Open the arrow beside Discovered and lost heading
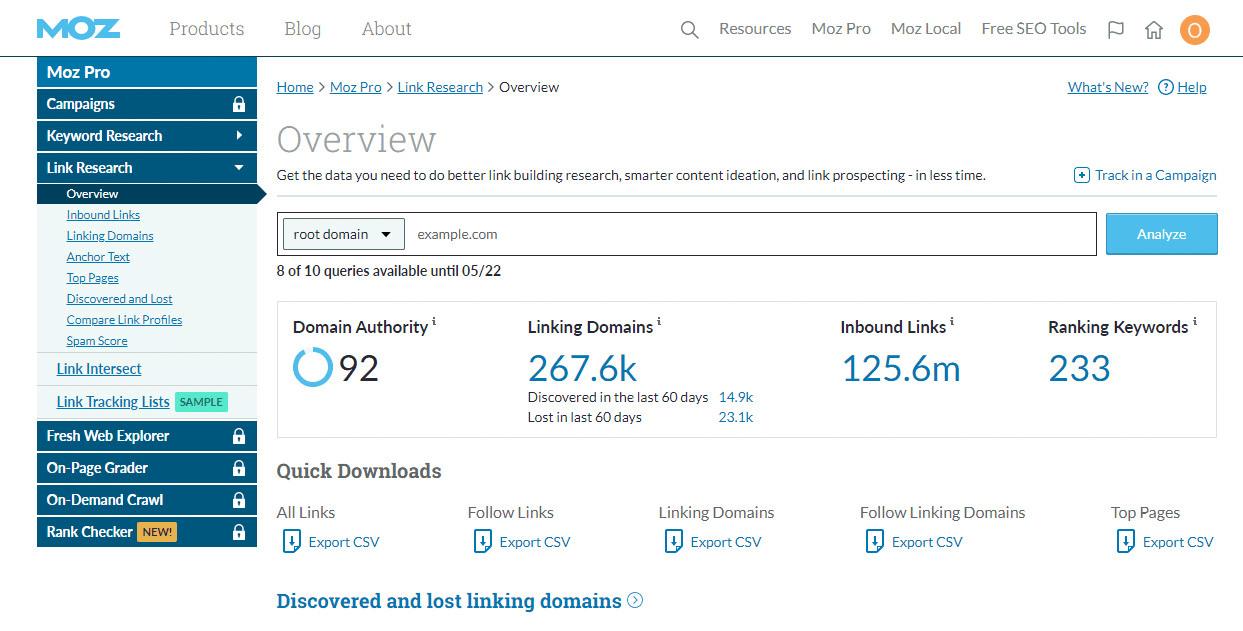Screen dimensions: 1243x631 (x=635, y=600)
